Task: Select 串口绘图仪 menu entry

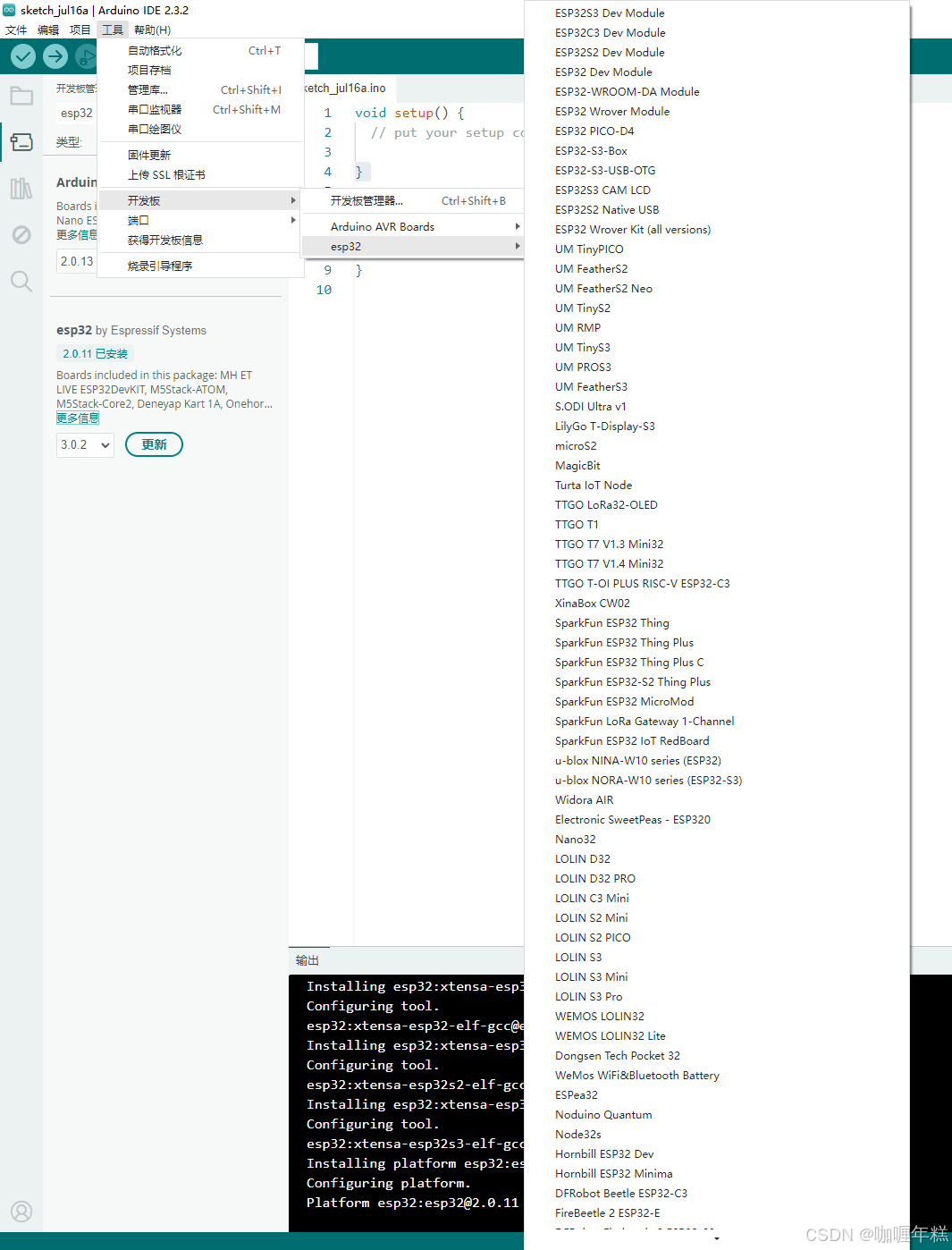Action: click(198, 130)
